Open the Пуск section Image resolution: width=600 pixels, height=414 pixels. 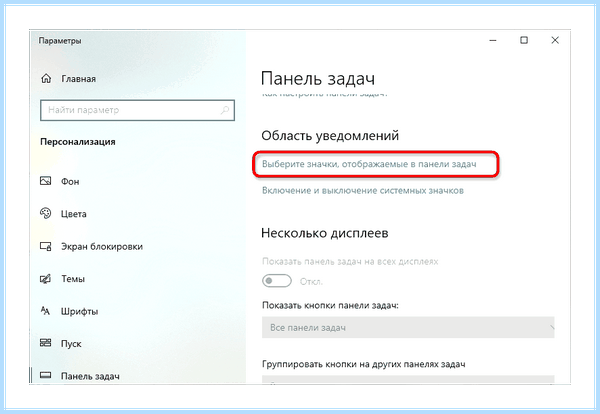click(71, 344)
